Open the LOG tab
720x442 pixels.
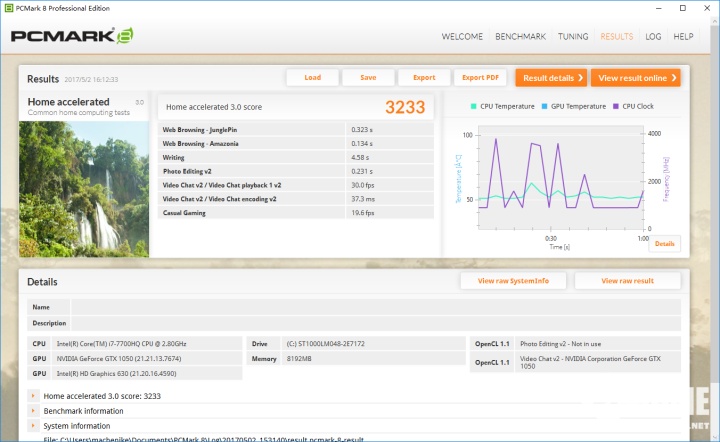coord(653,37)
